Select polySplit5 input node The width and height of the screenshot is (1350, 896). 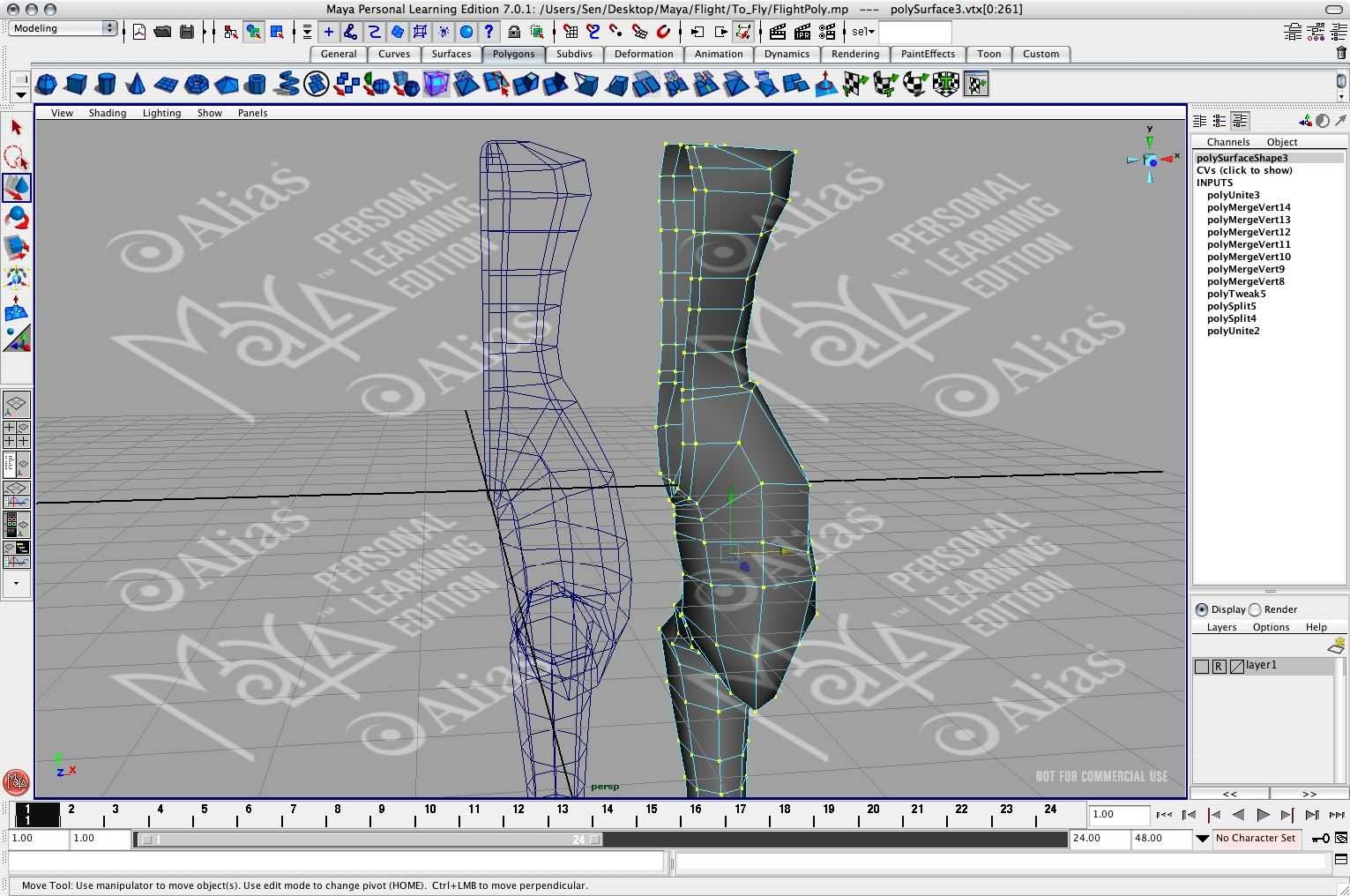click(1232, 306)
